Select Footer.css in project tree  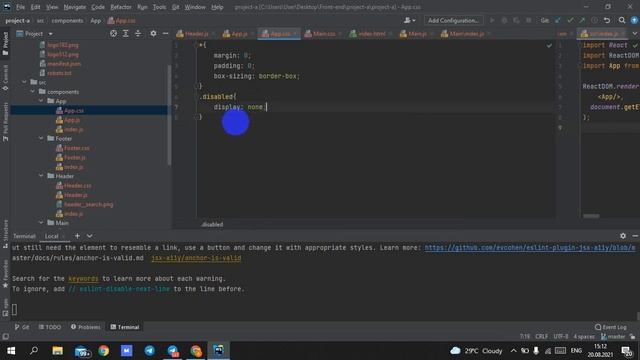click(x=76, y=148)
